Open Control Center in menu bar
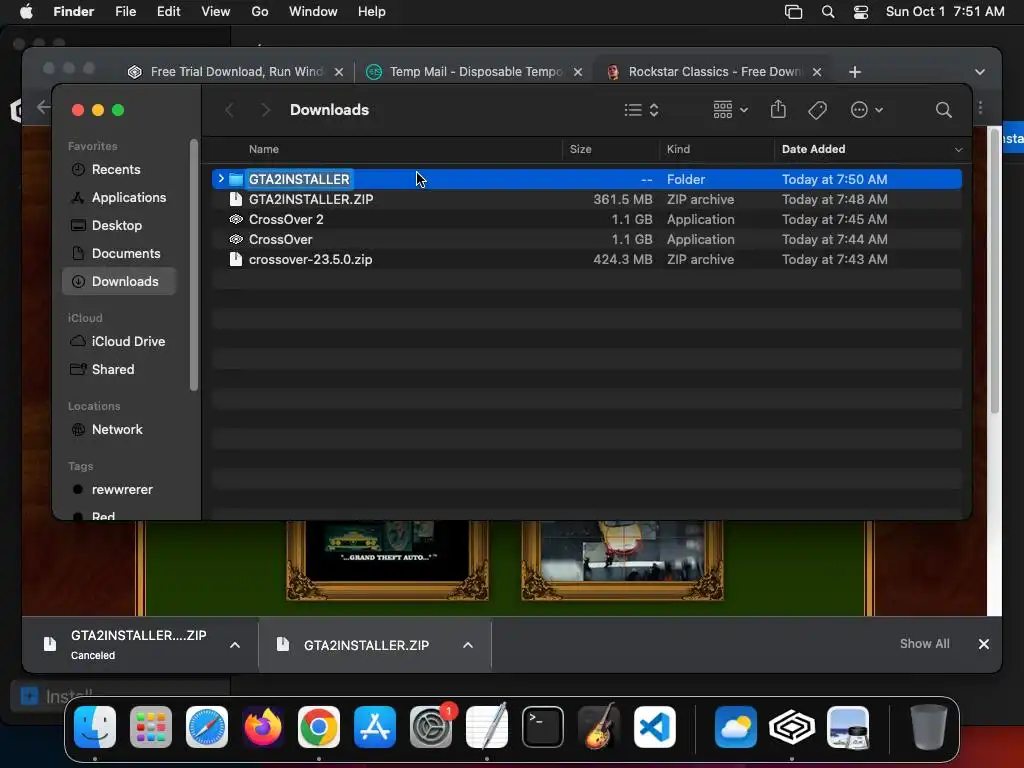Screen dimensions: 1024x768 pyautogui.click(x=861, y=12)
